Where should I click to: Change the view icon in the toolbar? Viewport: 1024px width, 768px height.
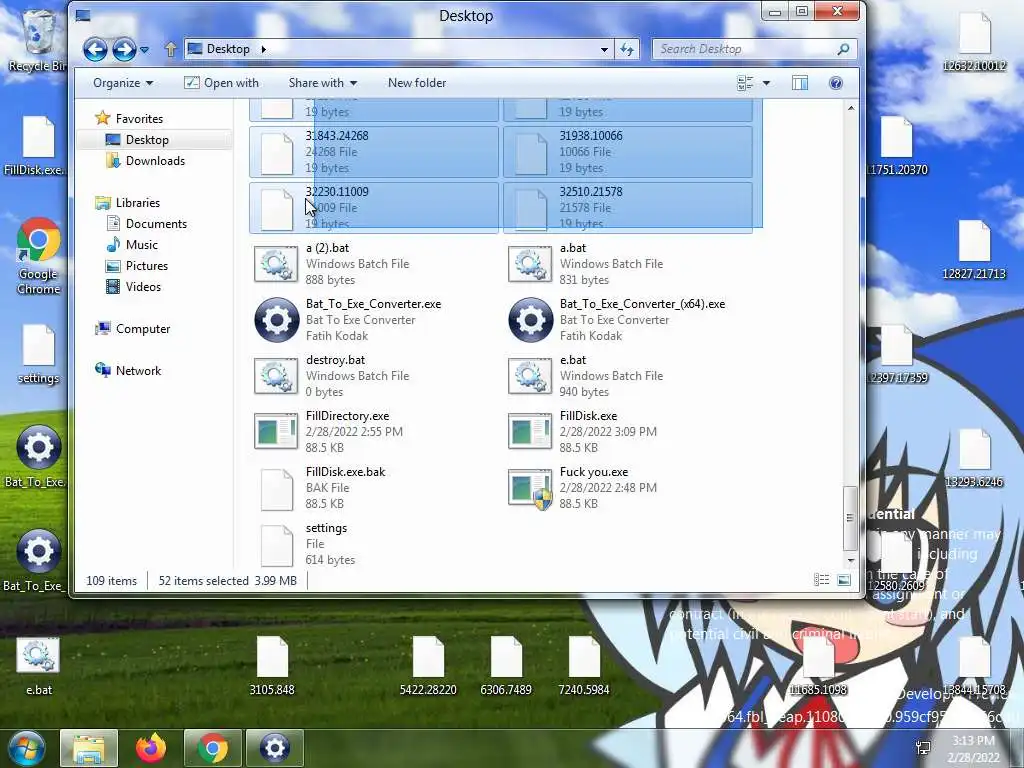click(x=745, y=83)
